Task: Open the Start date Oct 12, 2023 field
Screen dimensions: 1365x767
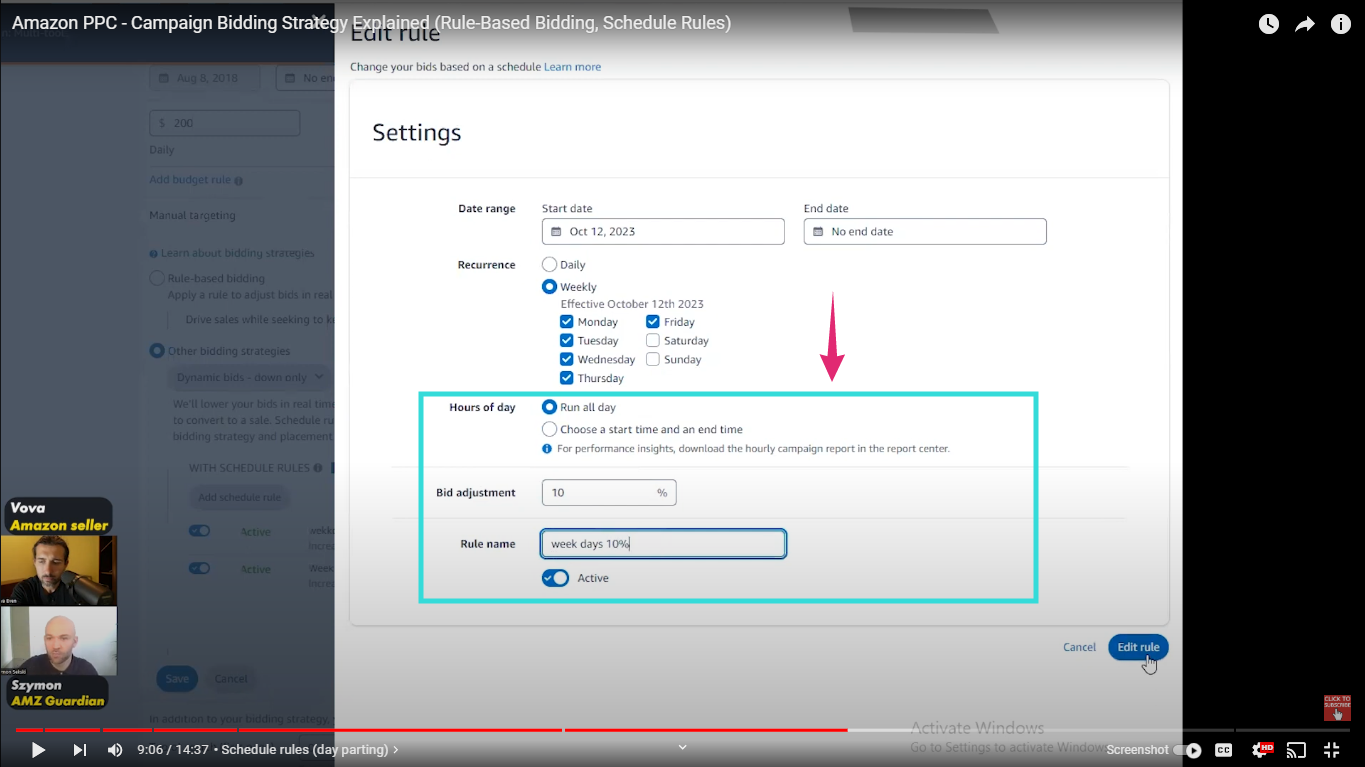Action: (663, 231)
